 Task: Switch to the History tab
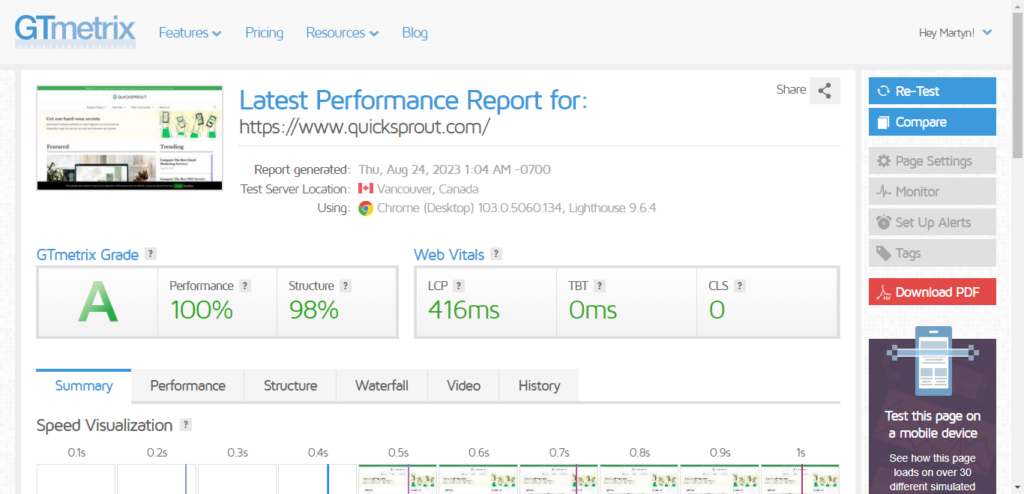(x=539, y=386)
